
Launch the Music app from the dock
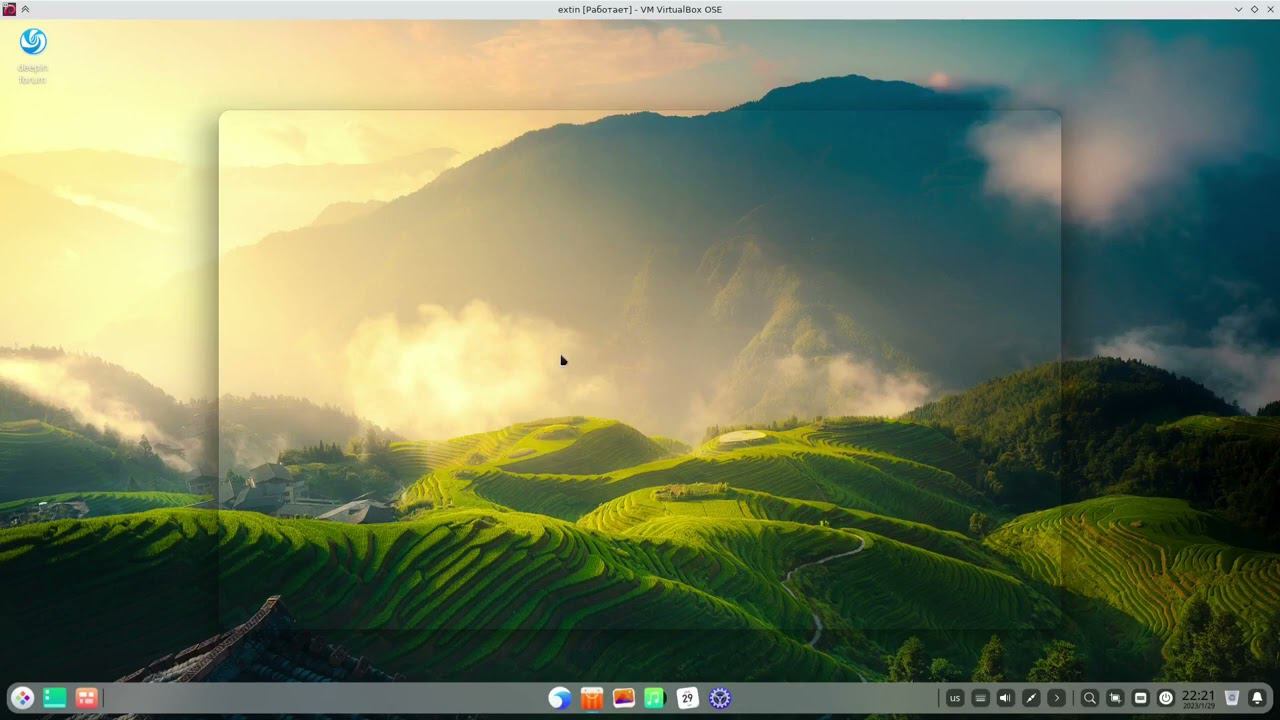click(655, 698)
